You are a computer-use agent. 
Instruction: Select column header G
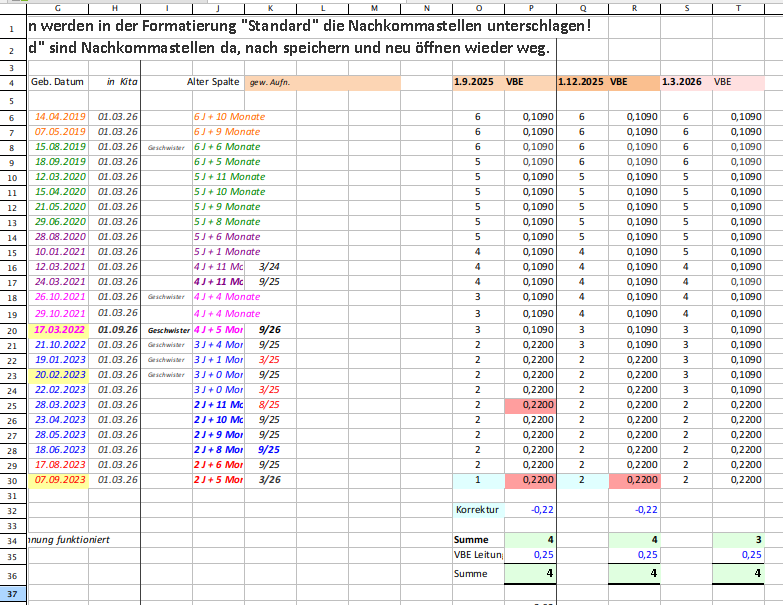click(x=57, y=8)
